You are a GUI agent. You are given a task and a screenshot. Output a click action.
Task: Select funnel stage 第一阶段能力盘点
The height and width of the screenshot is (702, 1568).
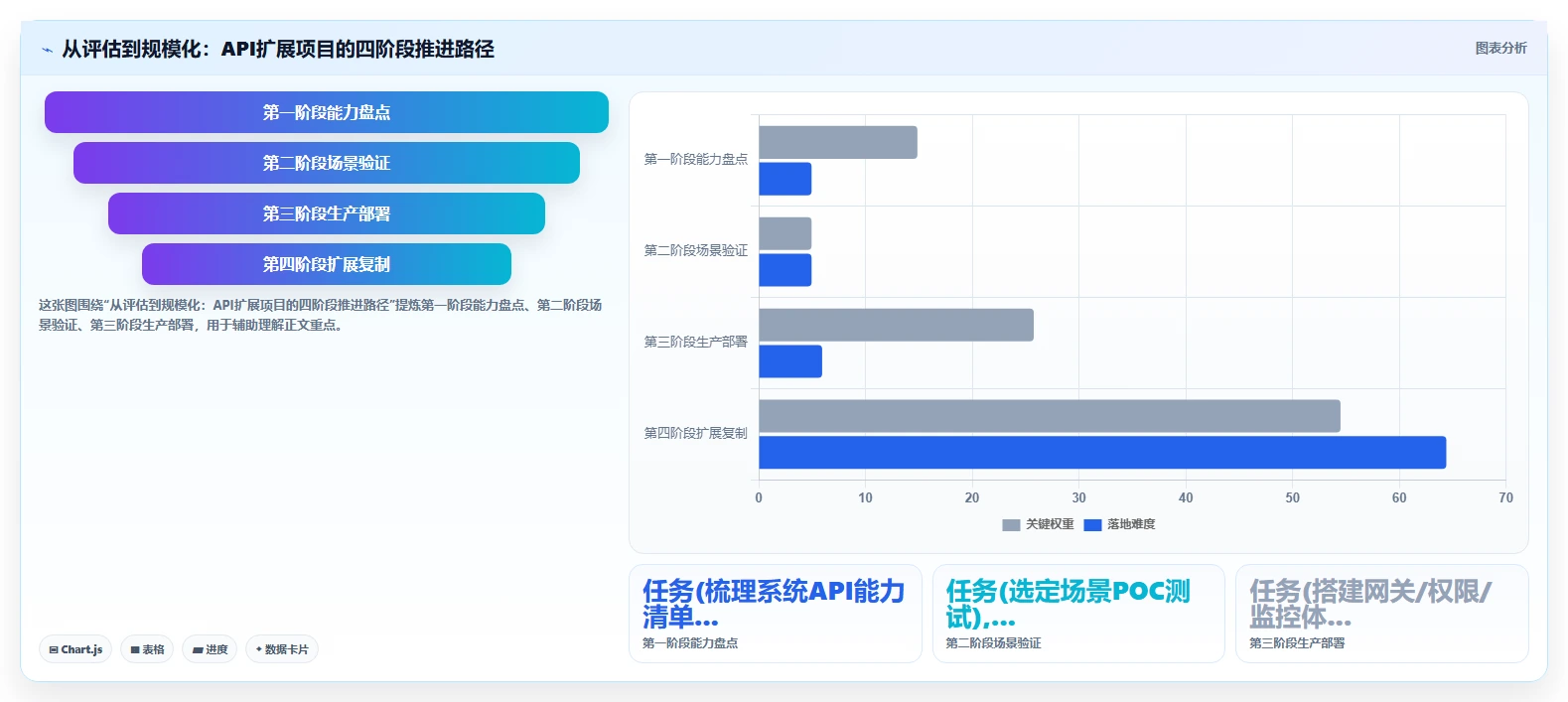327,112
